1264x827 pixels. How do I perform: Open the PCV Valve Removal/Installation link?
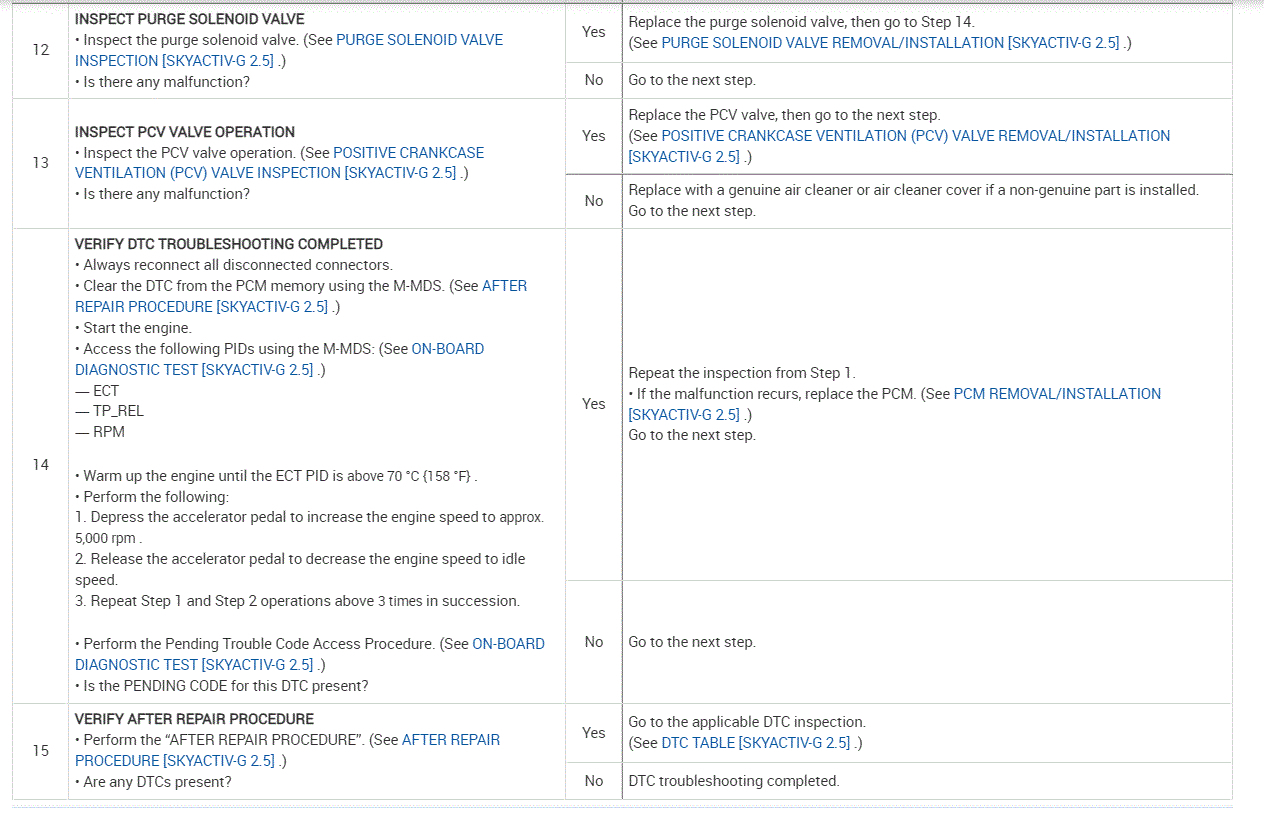point(915,136)
